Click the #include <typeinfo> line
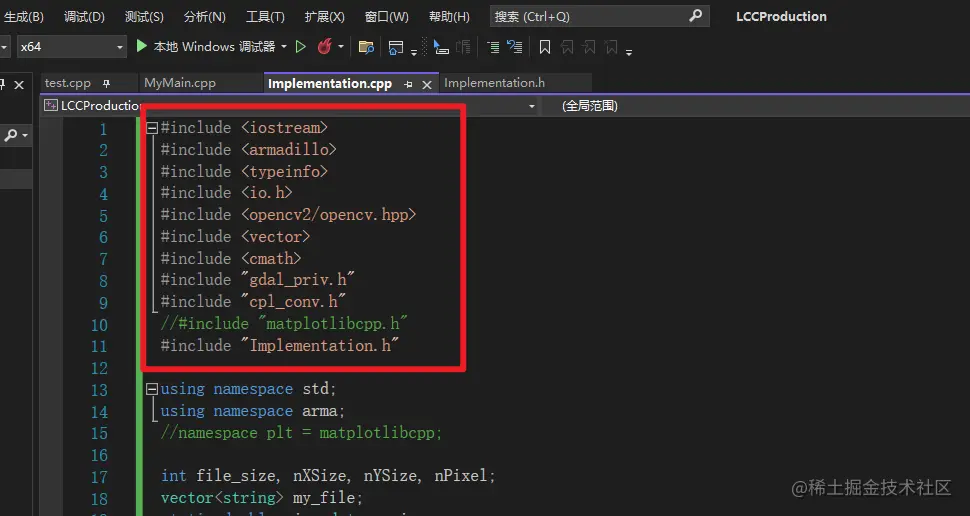This screenshot has width=970, height=516. point(244,171)
